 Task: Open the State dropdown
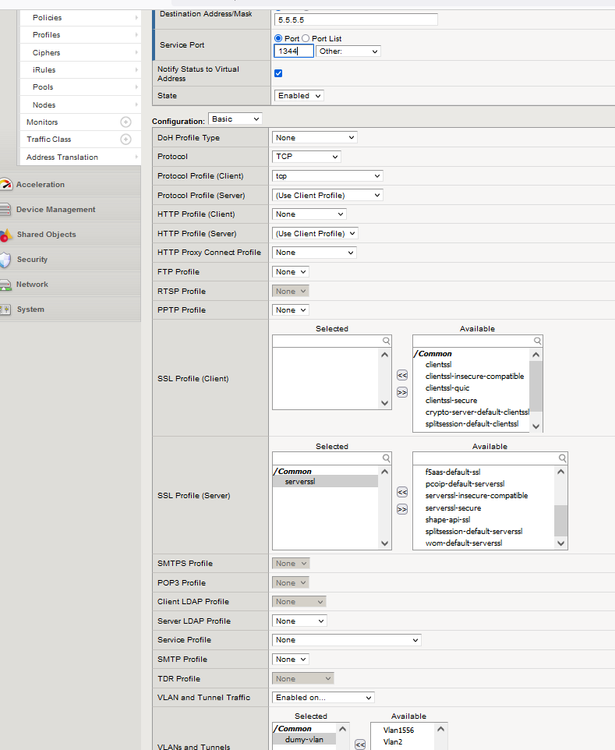(x=299, y=96)
